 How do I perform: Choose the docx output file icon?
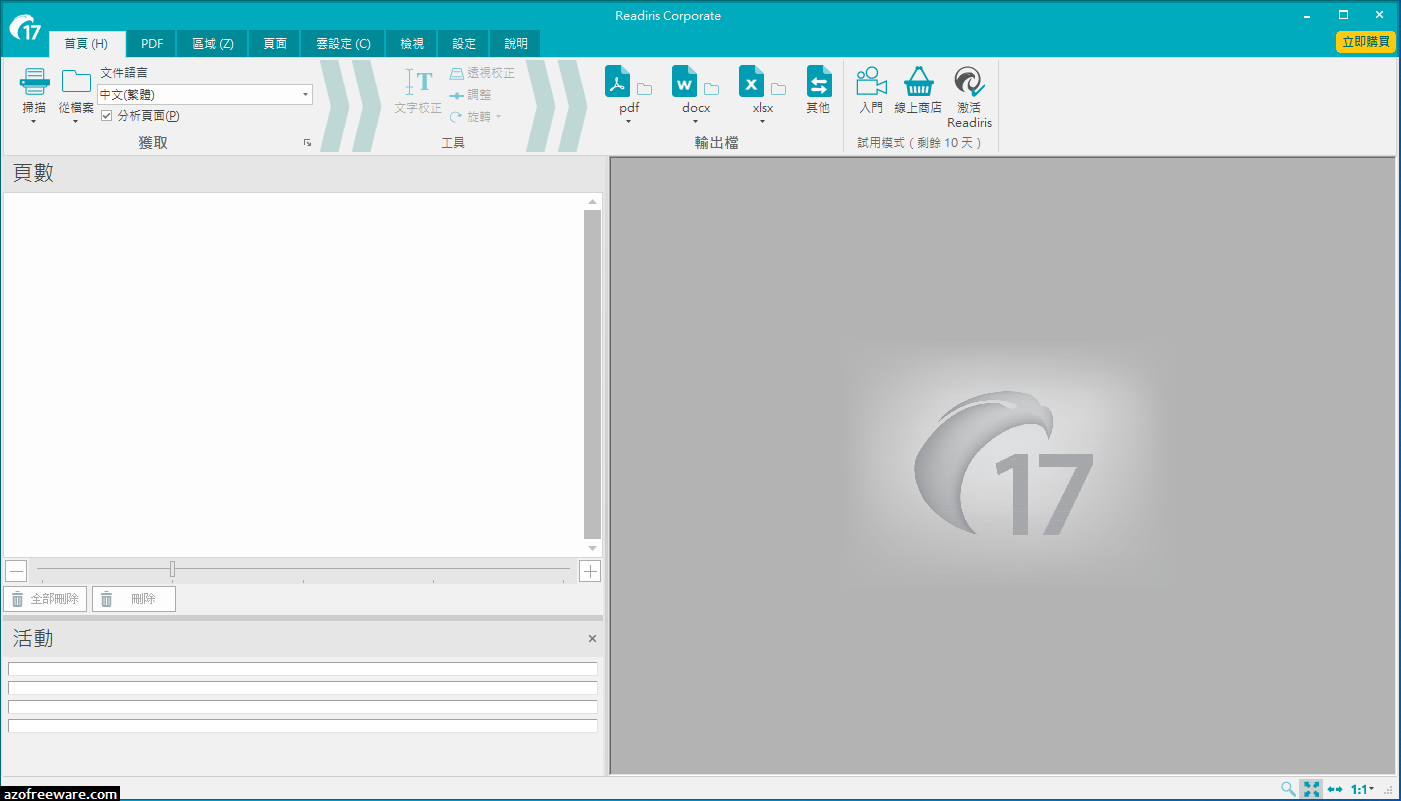click(685, 81)
